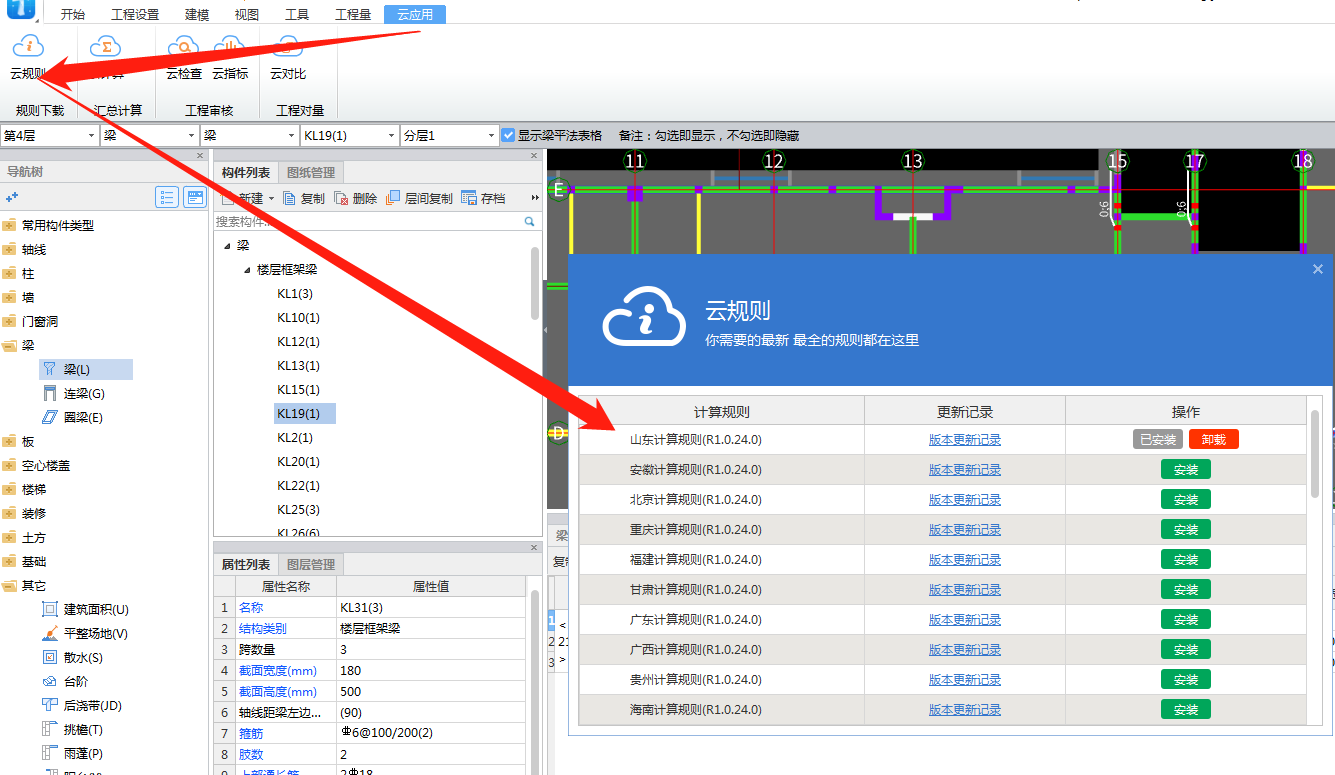This screenshot has height=775, width=1335.
Task: Start the 云对比 cloud comparison tool
Action: point(288,57)
